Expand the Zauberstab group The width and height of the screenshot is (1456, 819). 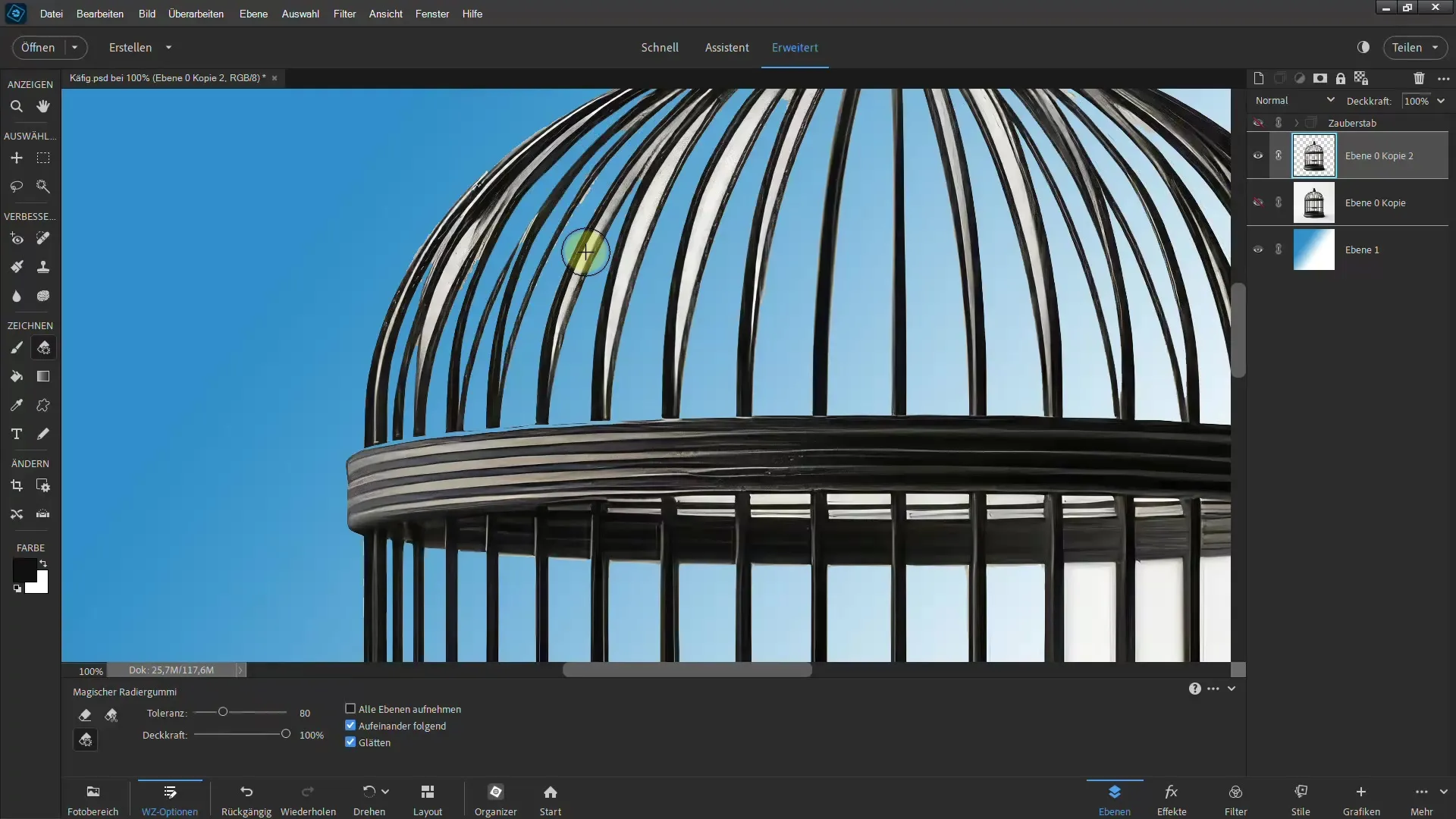(x=1297, y=123)
